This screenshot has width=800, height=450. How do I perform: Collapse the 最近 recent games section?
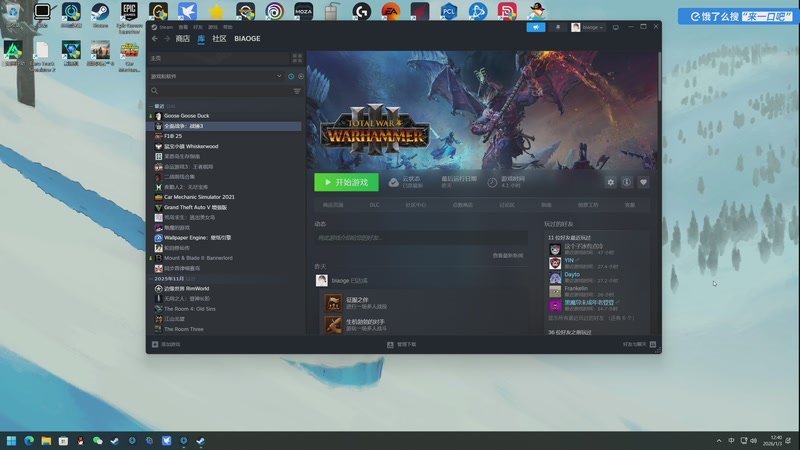[x=159, y=106]
